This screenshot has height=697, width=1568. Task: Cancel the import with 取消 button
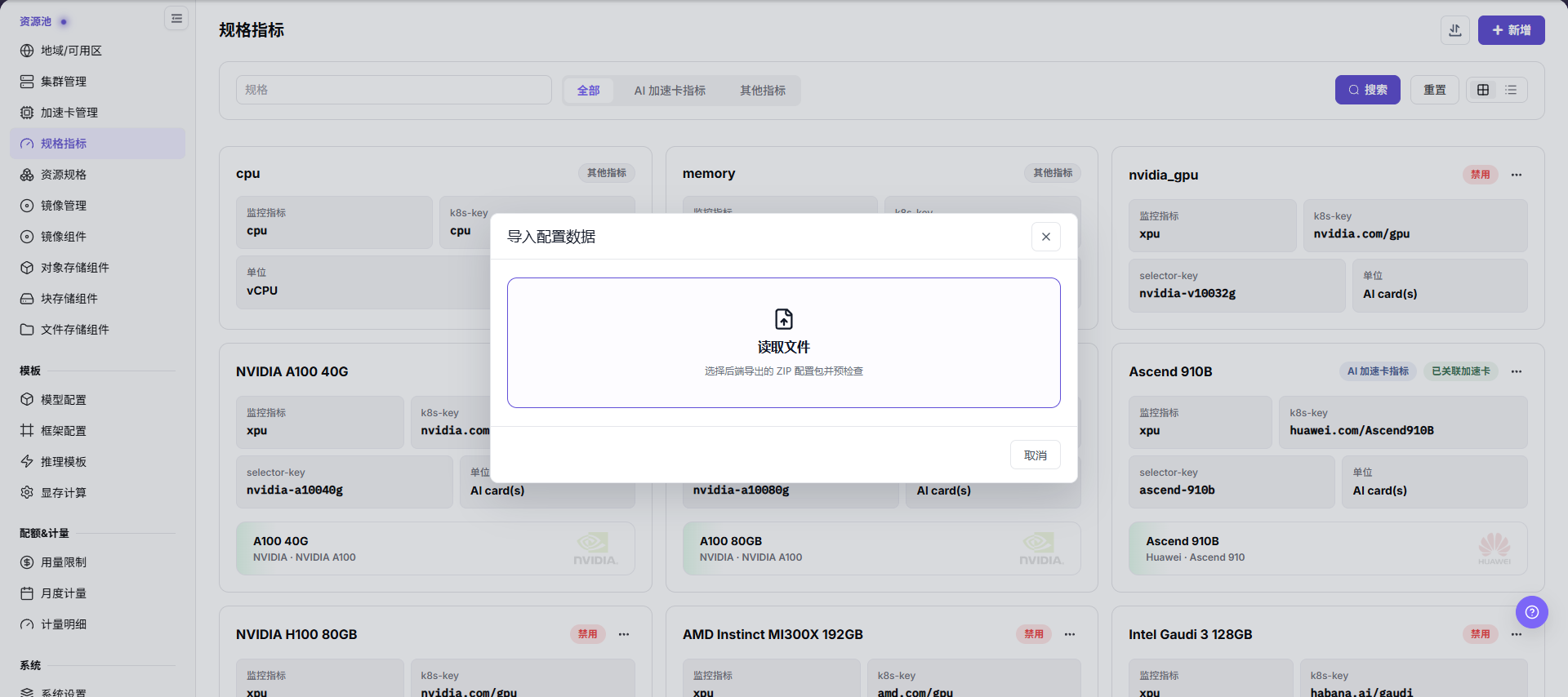(x=1036, y=455)
